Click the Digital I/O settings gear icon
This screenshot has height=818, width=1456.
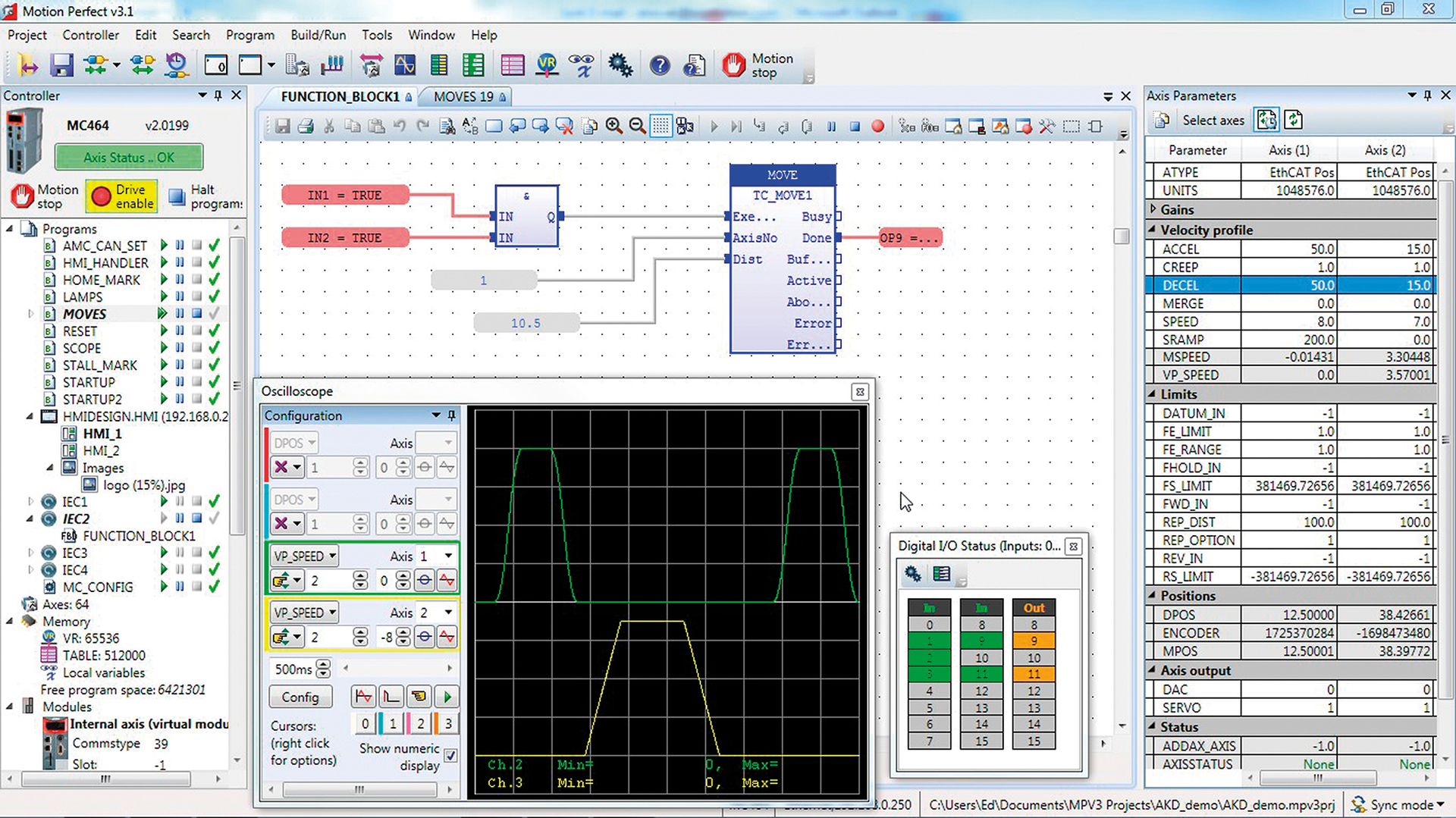913,575
